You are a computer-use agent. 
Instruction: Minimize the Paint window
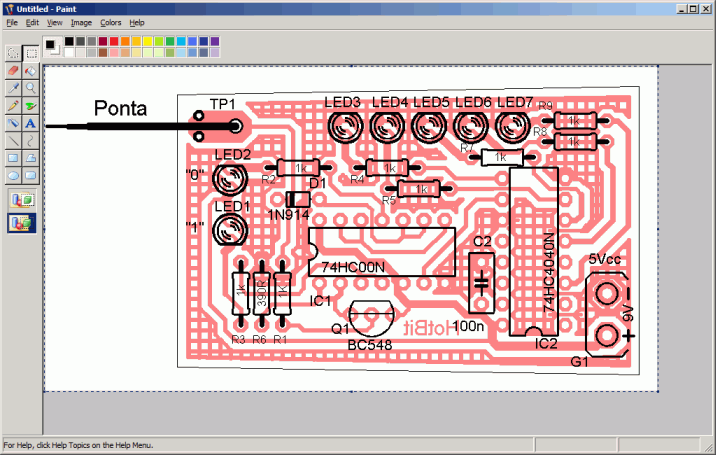click(x=682, y=9)
